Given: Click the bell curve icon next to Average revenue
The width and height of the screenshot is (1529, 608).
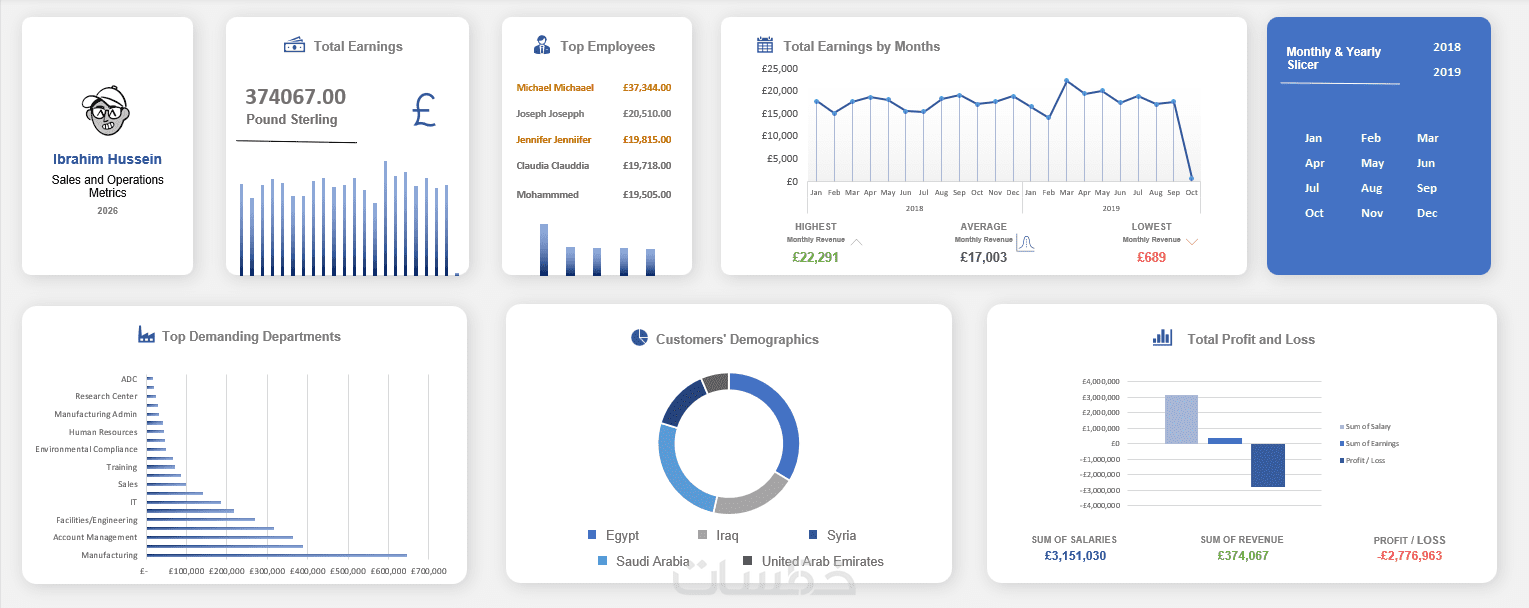Looking at the screenshot, I should (x=1025, y=243).
